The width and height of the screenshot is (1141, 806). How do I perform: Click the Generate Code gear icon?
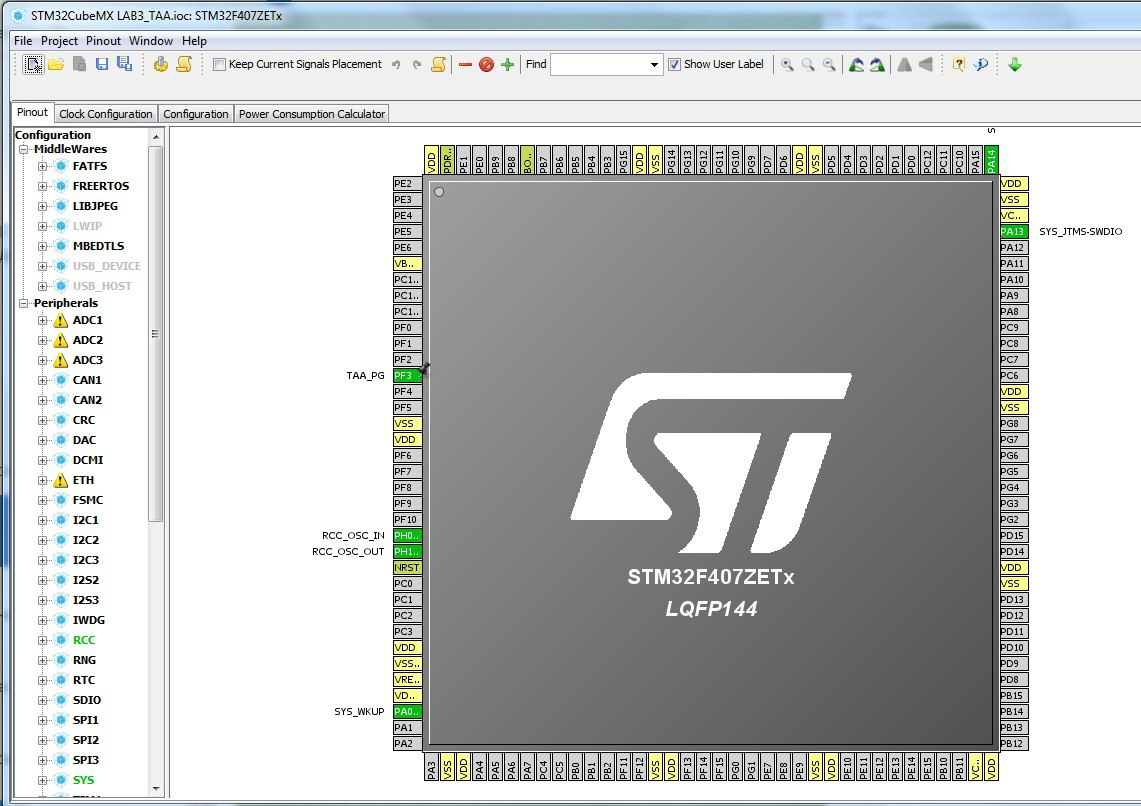coord(161,64)
